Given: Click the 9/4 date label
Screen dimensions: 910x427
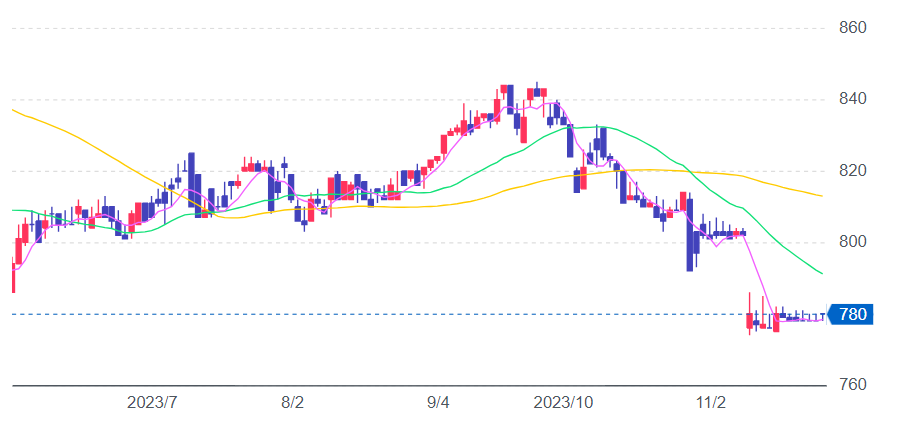Looking at the screenshot, I should pos(438,403).
